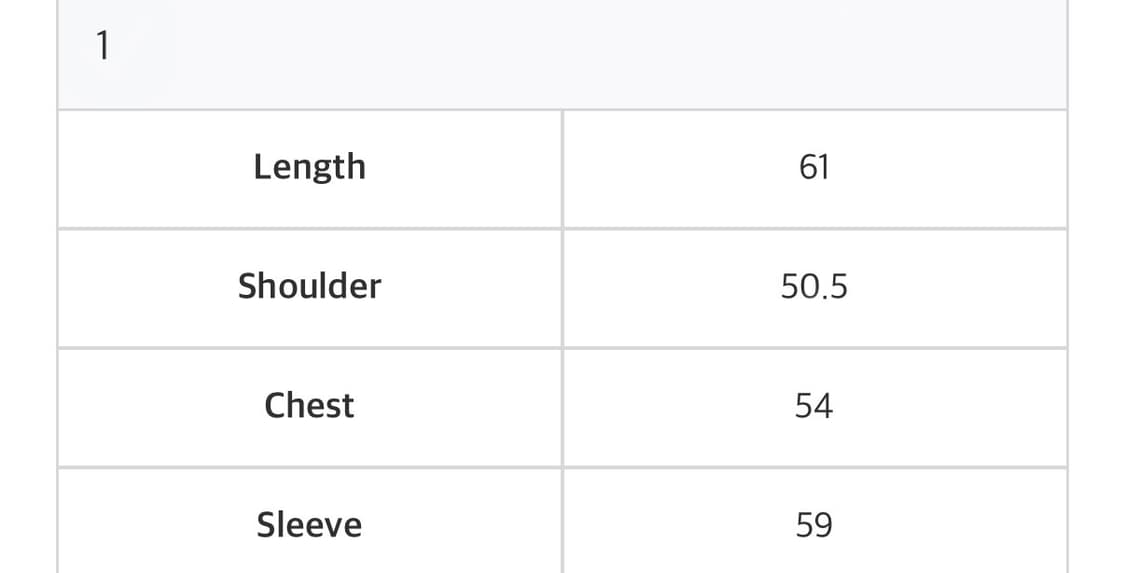The height and width of the screenshot is (573, 1125).
Task: Click the Length value 61
Action: click(x=814, y=167)
